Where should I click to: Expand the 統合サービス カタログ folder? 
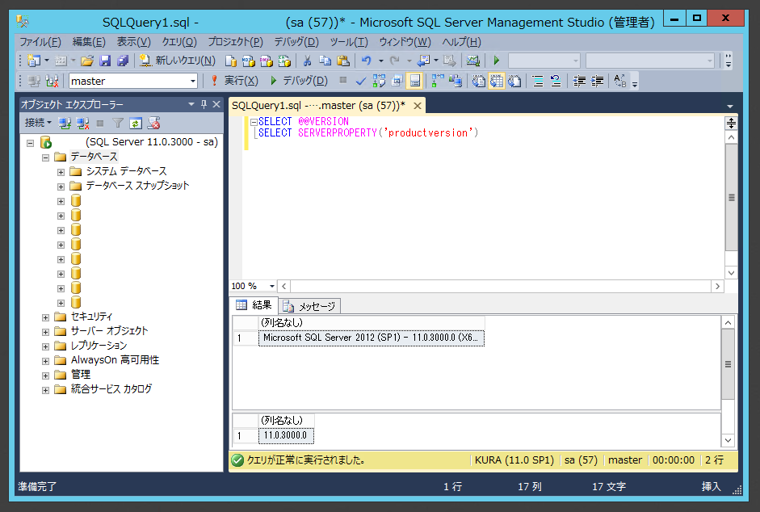[45, 390]
